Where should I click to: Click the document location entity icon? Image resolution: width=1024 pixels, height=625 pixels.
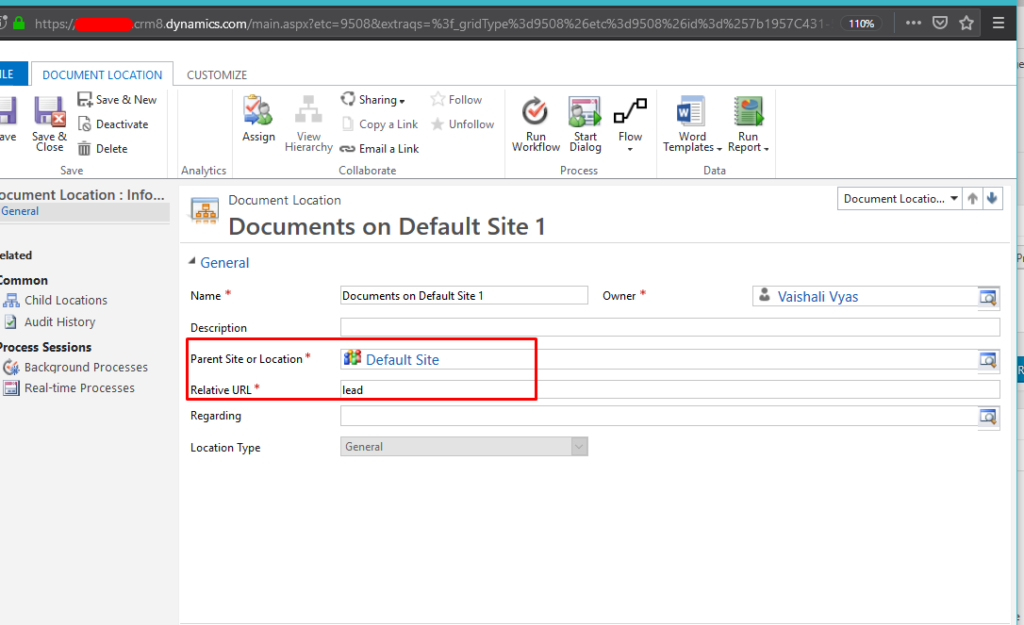(x=205, y=210)
